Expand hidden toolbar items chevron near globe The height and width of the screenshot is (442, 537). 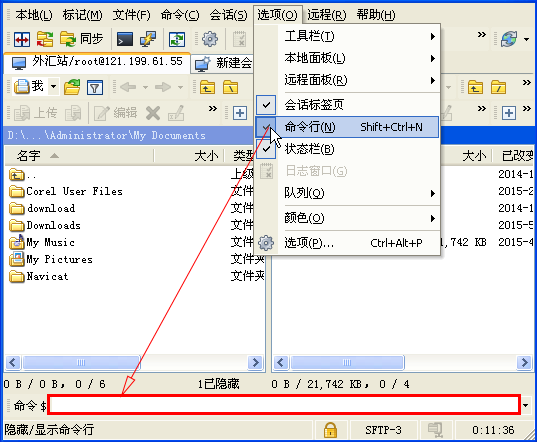[x=482, y=35]
